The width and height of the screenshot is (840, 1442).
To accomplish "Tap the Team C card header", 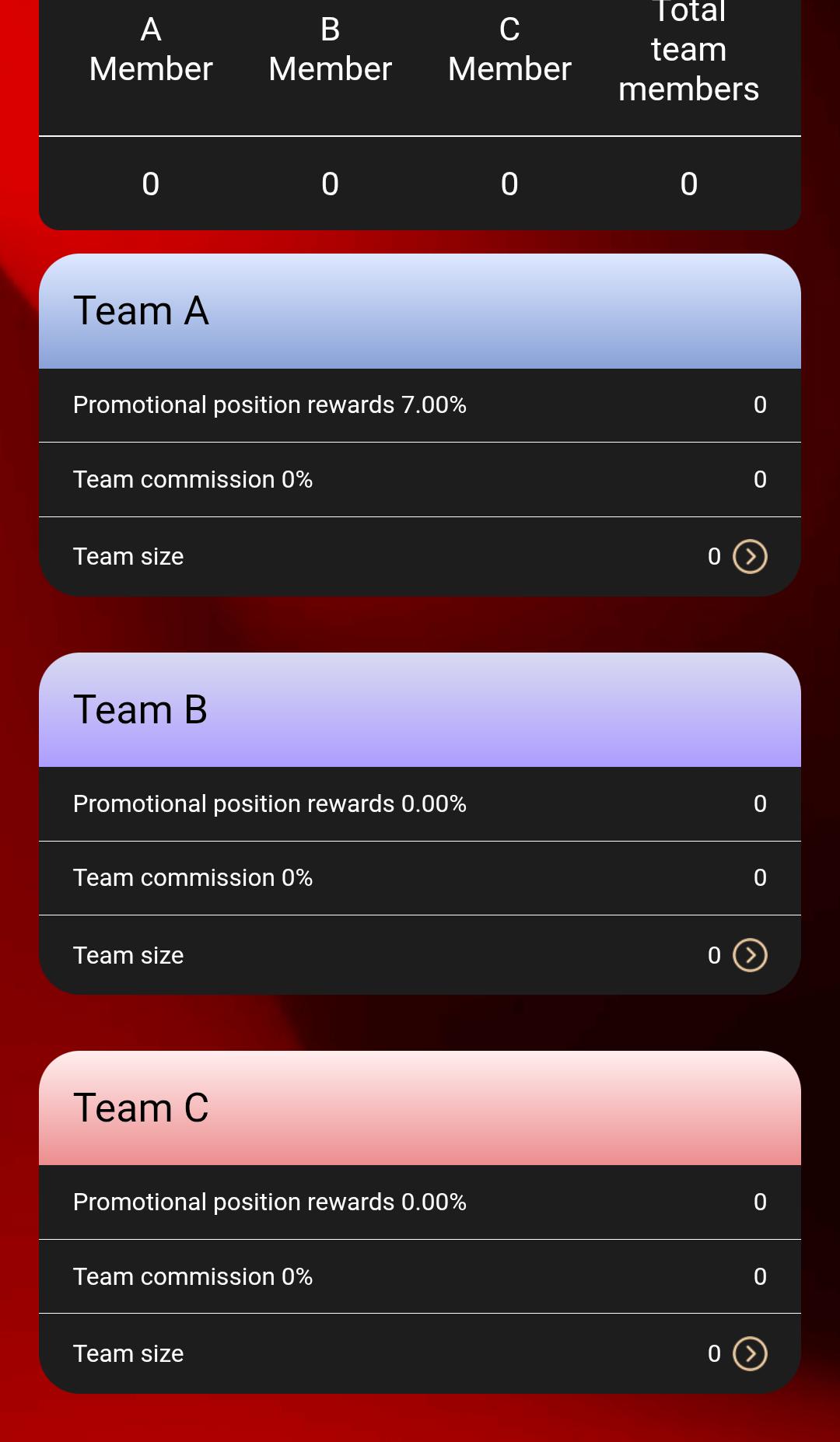I will coord(420,1108).
